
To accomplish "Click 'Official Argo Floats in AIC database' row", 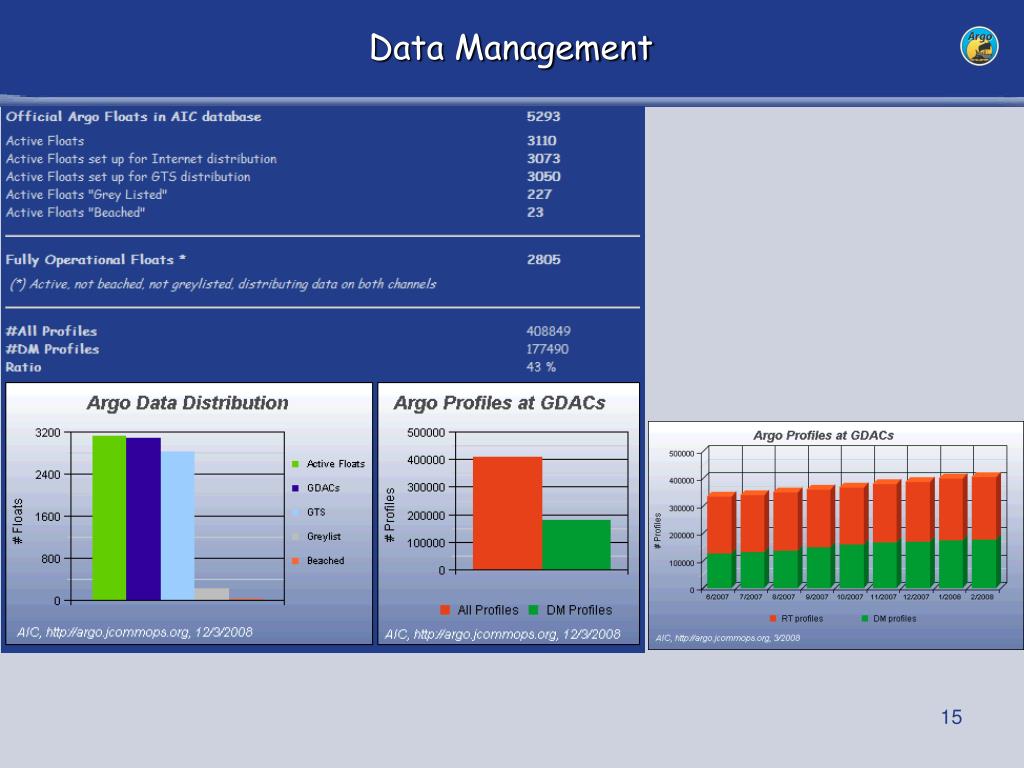I will click(323, 116).
